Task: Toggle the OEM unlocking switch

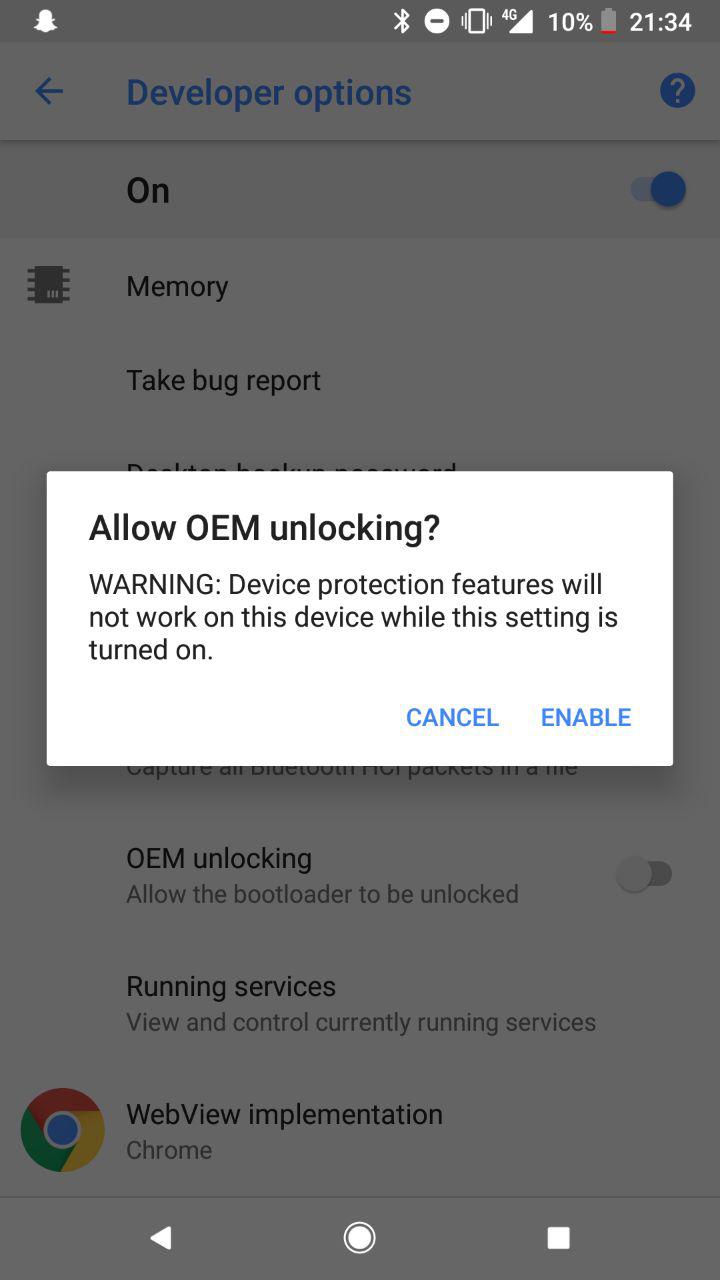Action: [644, 875]
